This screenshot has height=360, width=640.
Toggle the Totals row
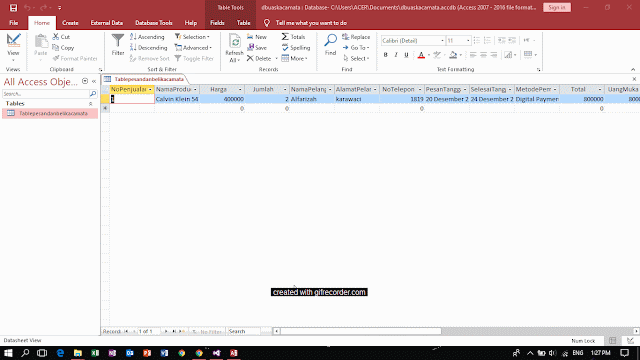[293, 37]
